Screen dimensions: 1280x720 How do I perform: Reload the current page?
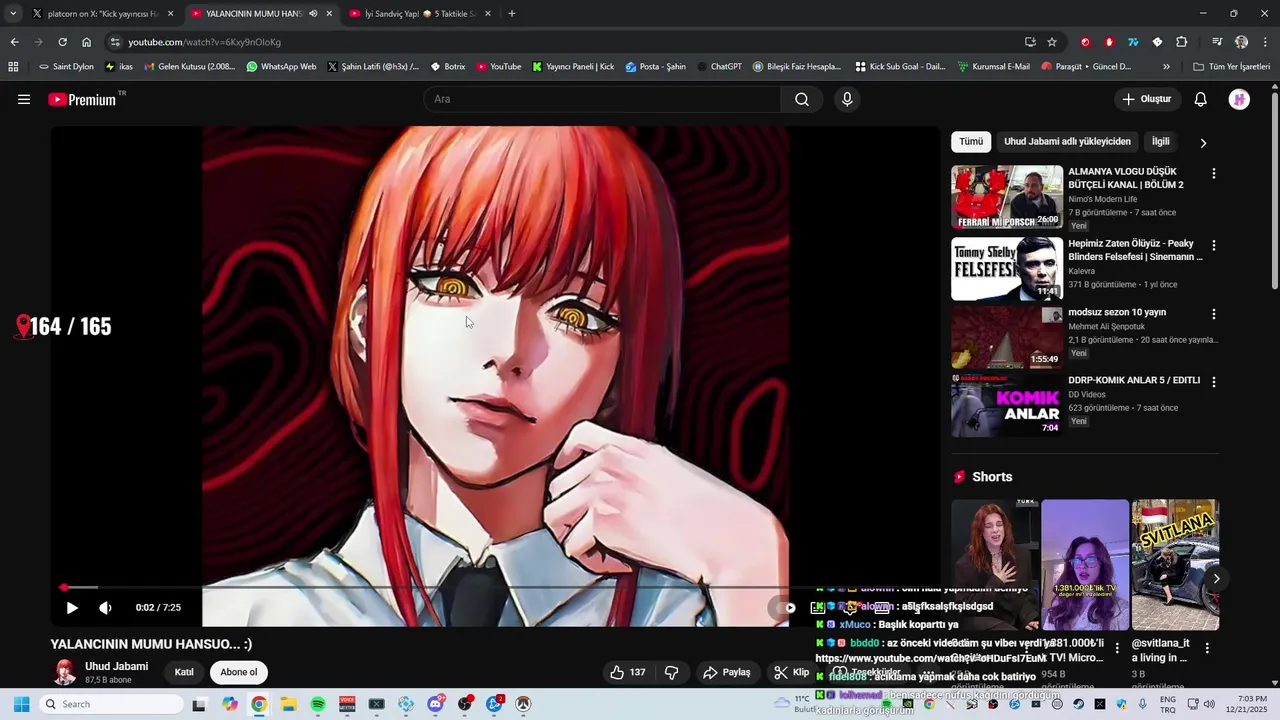[62, 42]
